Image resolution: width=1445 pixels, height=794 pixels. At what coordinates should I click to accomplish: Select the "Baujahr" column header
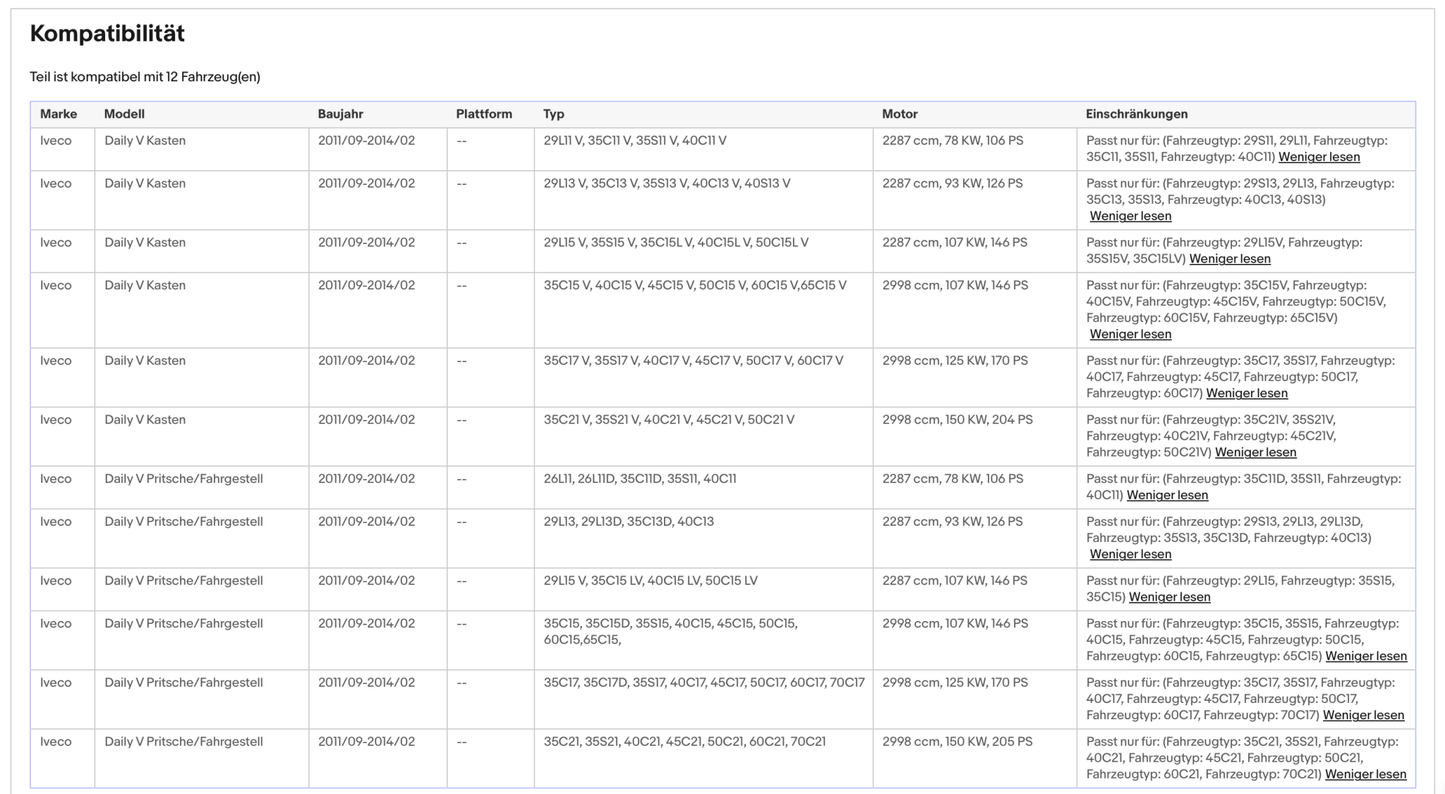(x=340, y=114)
